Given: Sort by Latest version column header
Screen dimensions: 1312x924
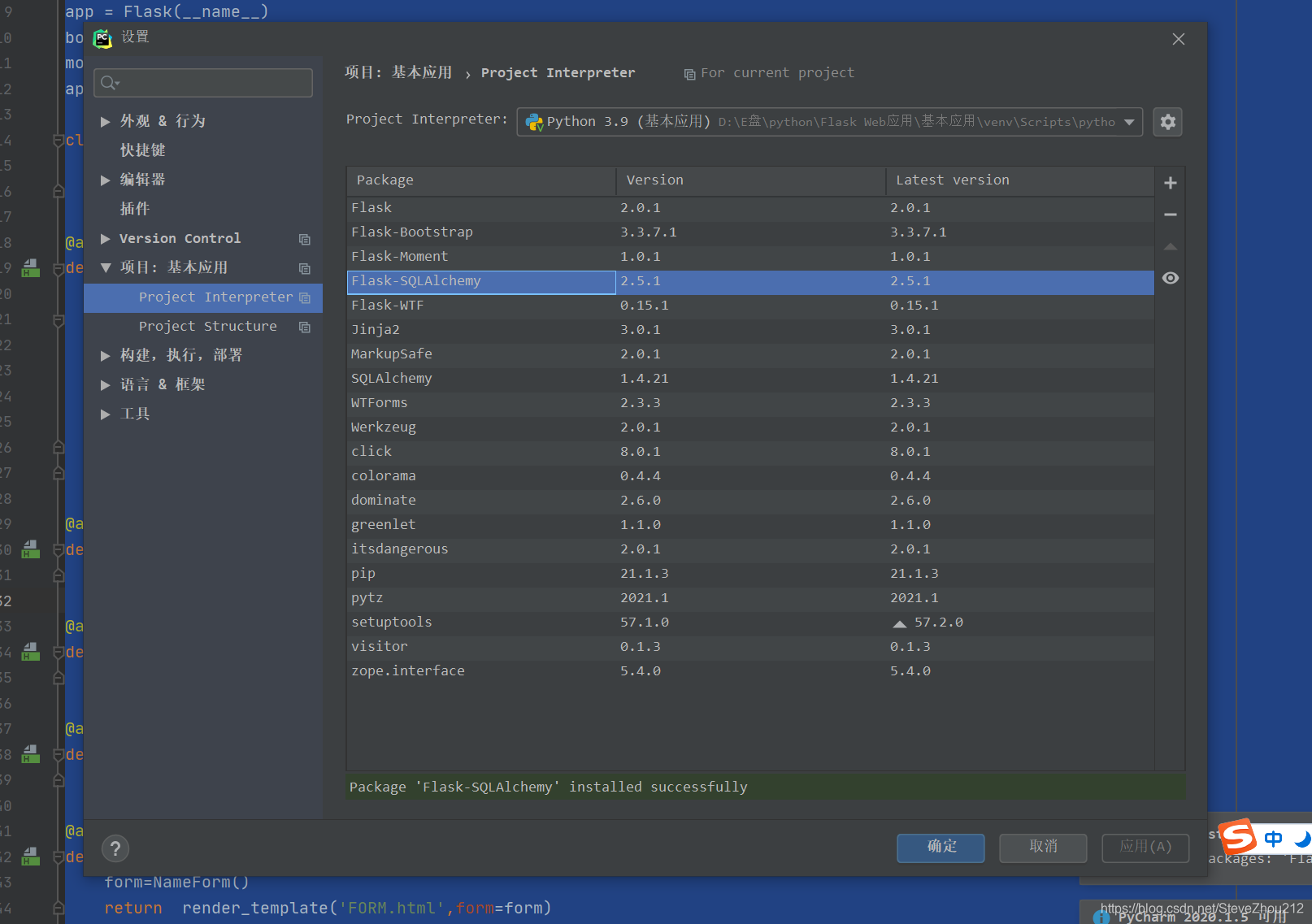Looking at the screenshot, I should coord(1020,180).
